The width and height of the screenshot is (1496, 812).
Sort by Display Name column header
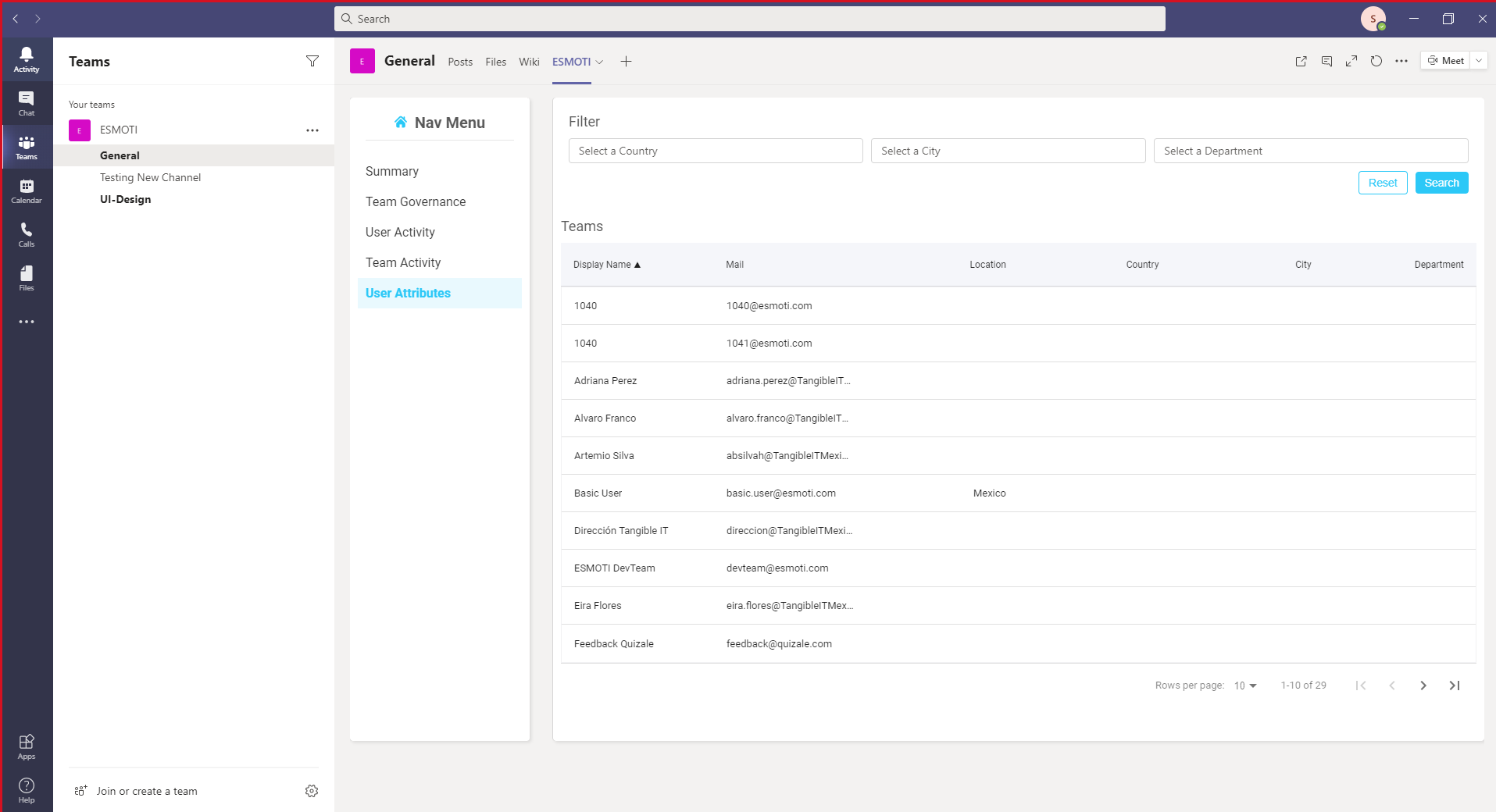point(607,265)
